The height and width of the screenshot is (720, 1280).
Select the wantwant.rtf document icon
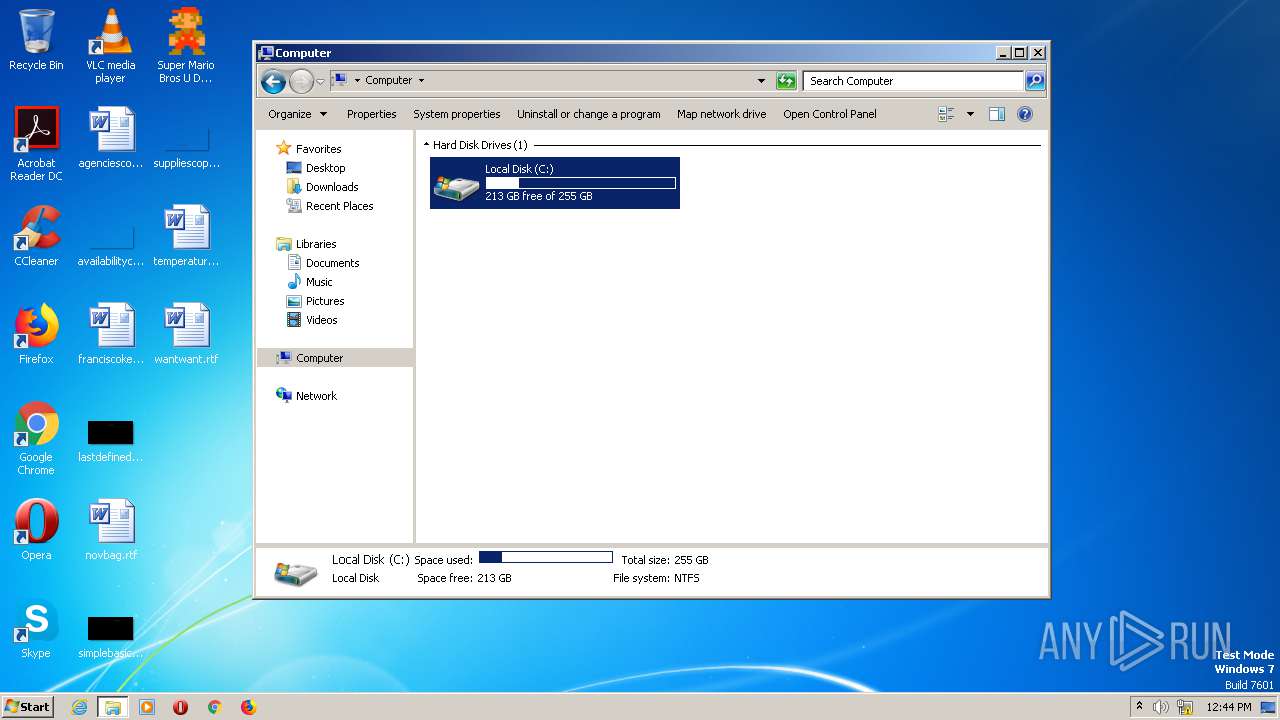click(x=186, y=334)
